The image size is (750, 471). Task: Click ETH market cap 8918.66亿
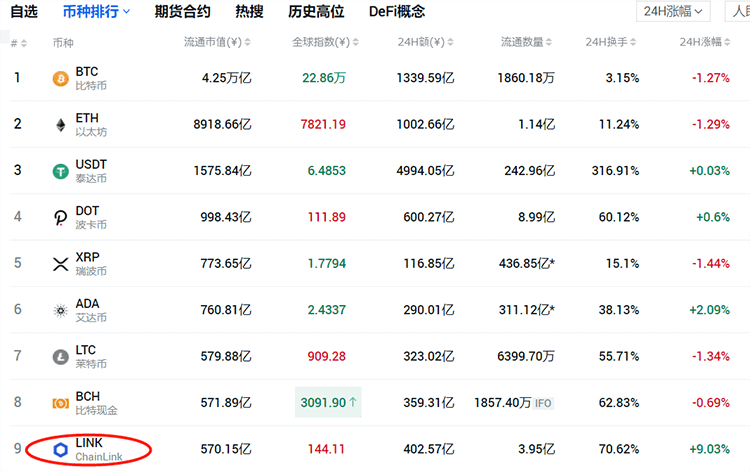click(222, 124)
